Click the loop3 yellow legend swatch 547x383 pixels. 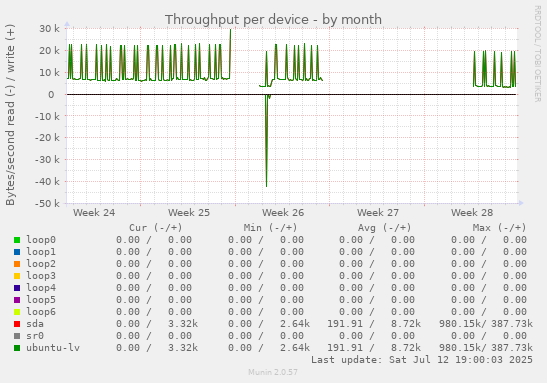(x=17, y=276)
